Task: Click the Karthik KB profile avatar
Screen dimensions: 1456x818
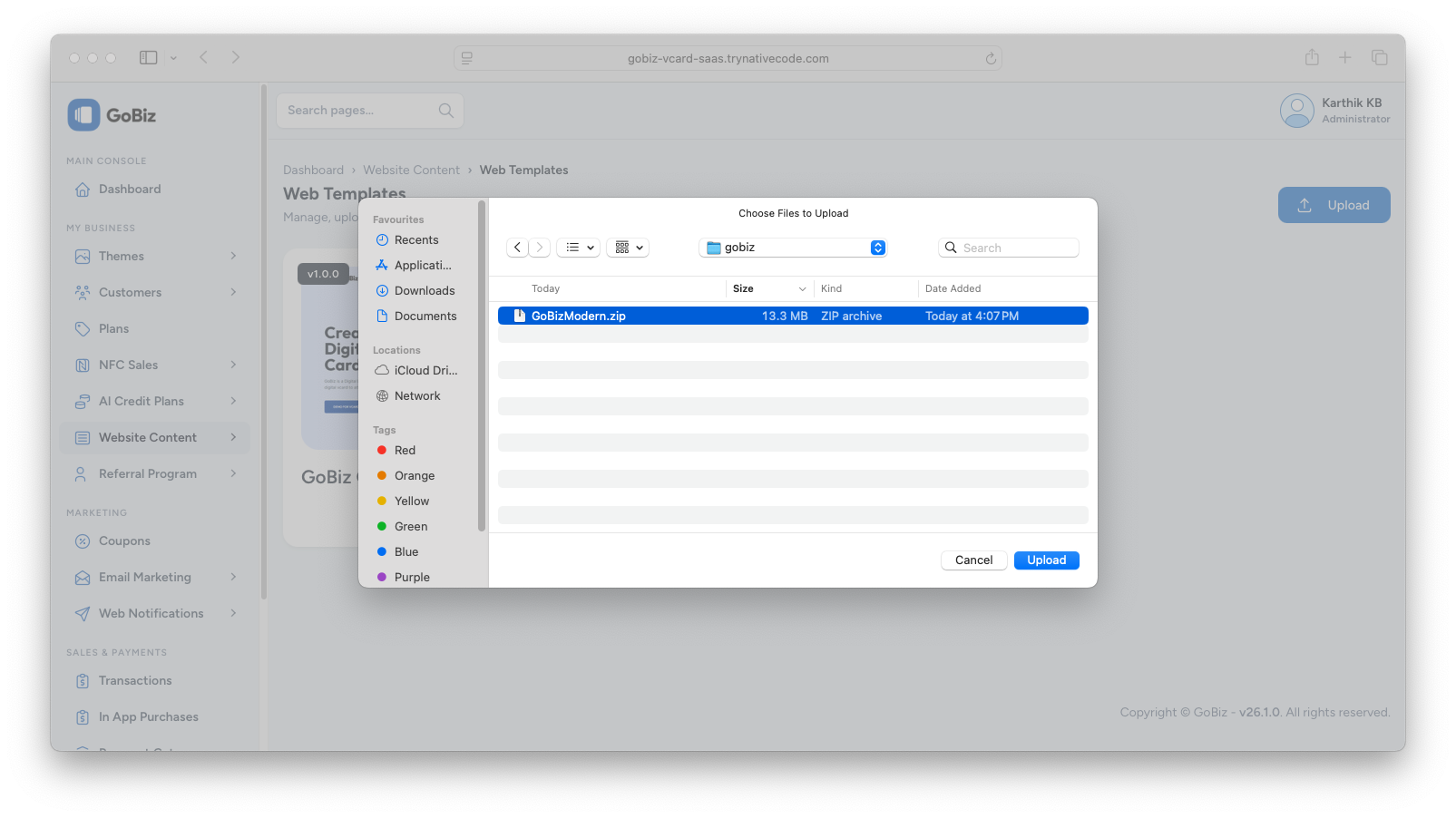Action: click(x=1296, y=111)
